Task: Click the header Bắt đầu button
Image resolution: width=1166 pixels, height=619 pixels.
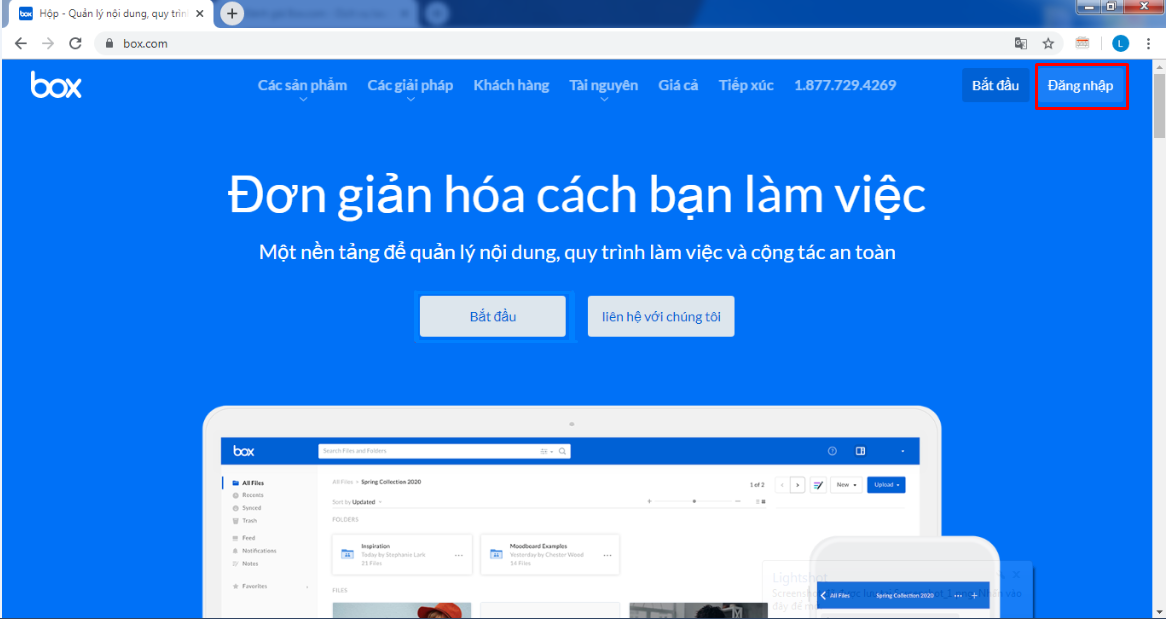Action: [x=995, y=86]
